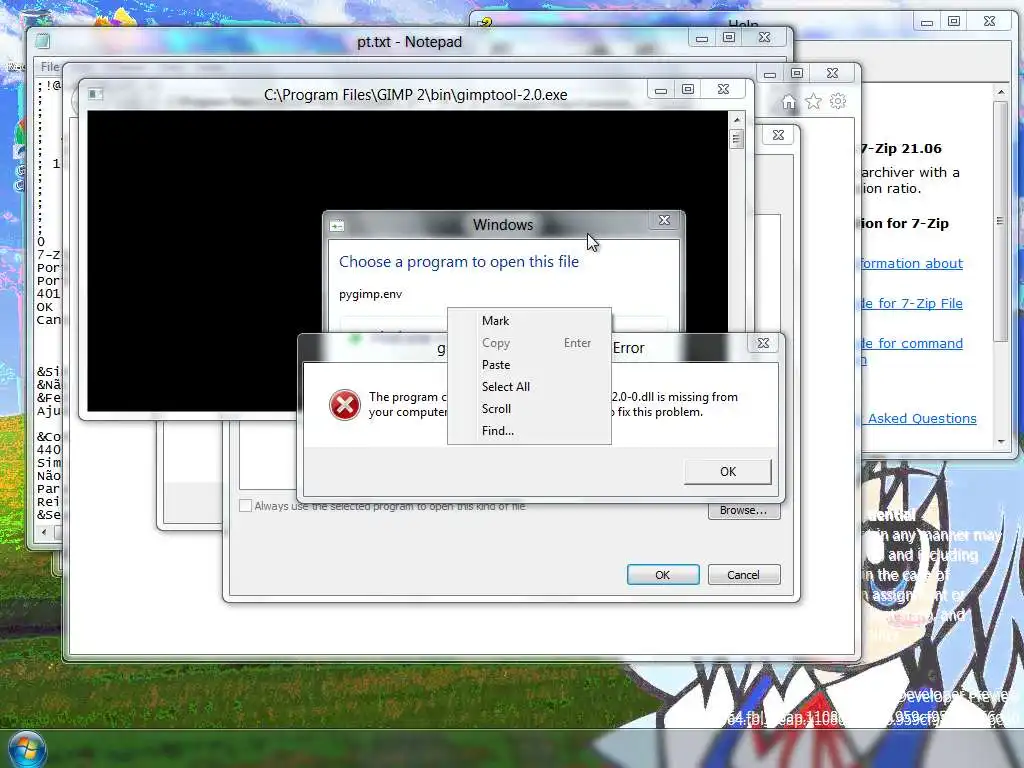Close the System Error dialog
Viewport: 1024px width, 768px height.
coord(763,343)
